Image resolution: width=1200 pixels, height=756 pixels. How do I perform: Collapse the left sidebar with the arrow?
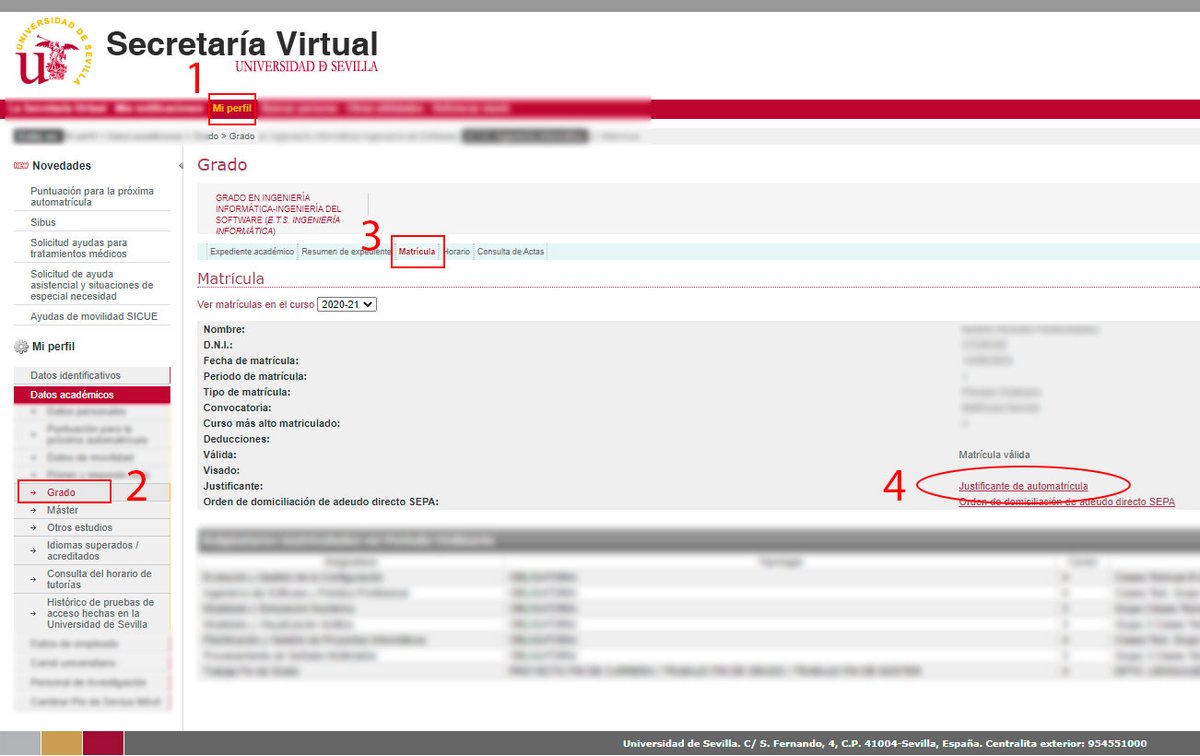point(180,166)
